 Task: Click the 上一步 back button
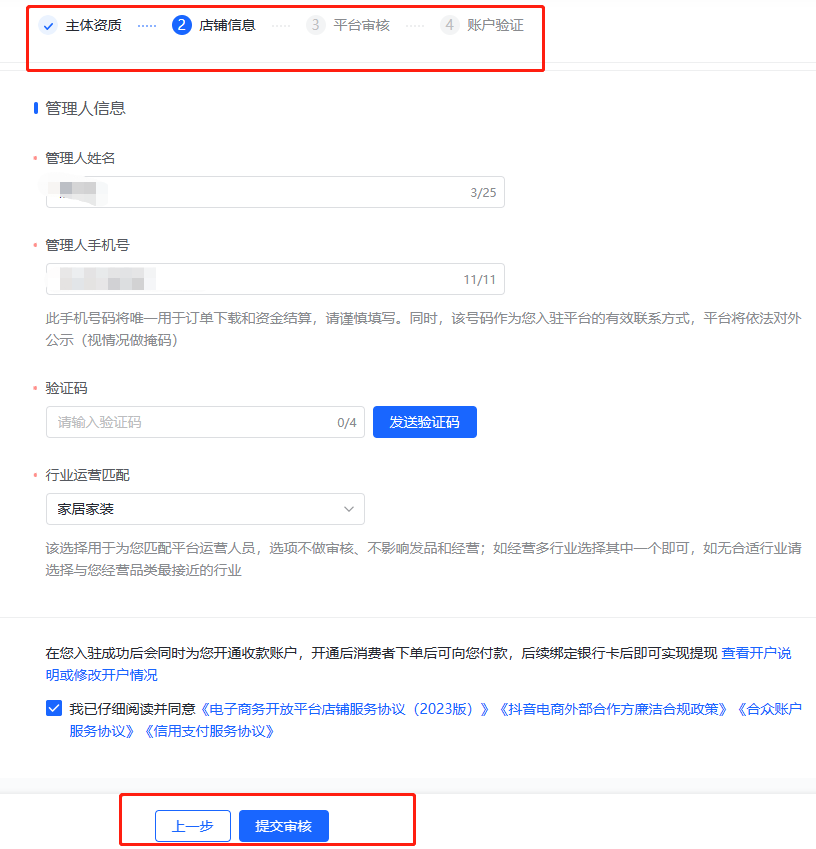(192, 825)
